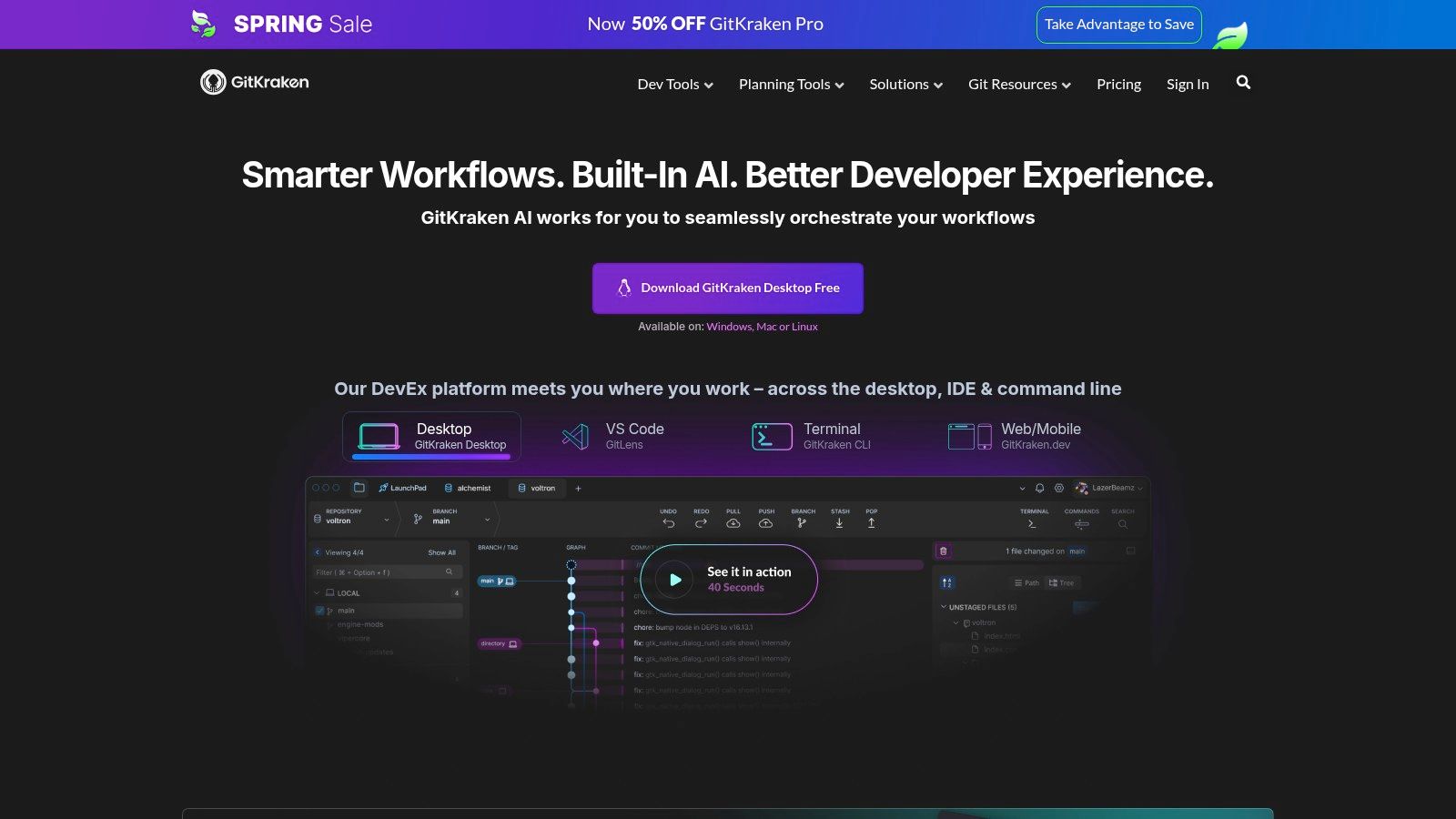Click the Terminal icon in app toolbar

[x=1032, y=523]
